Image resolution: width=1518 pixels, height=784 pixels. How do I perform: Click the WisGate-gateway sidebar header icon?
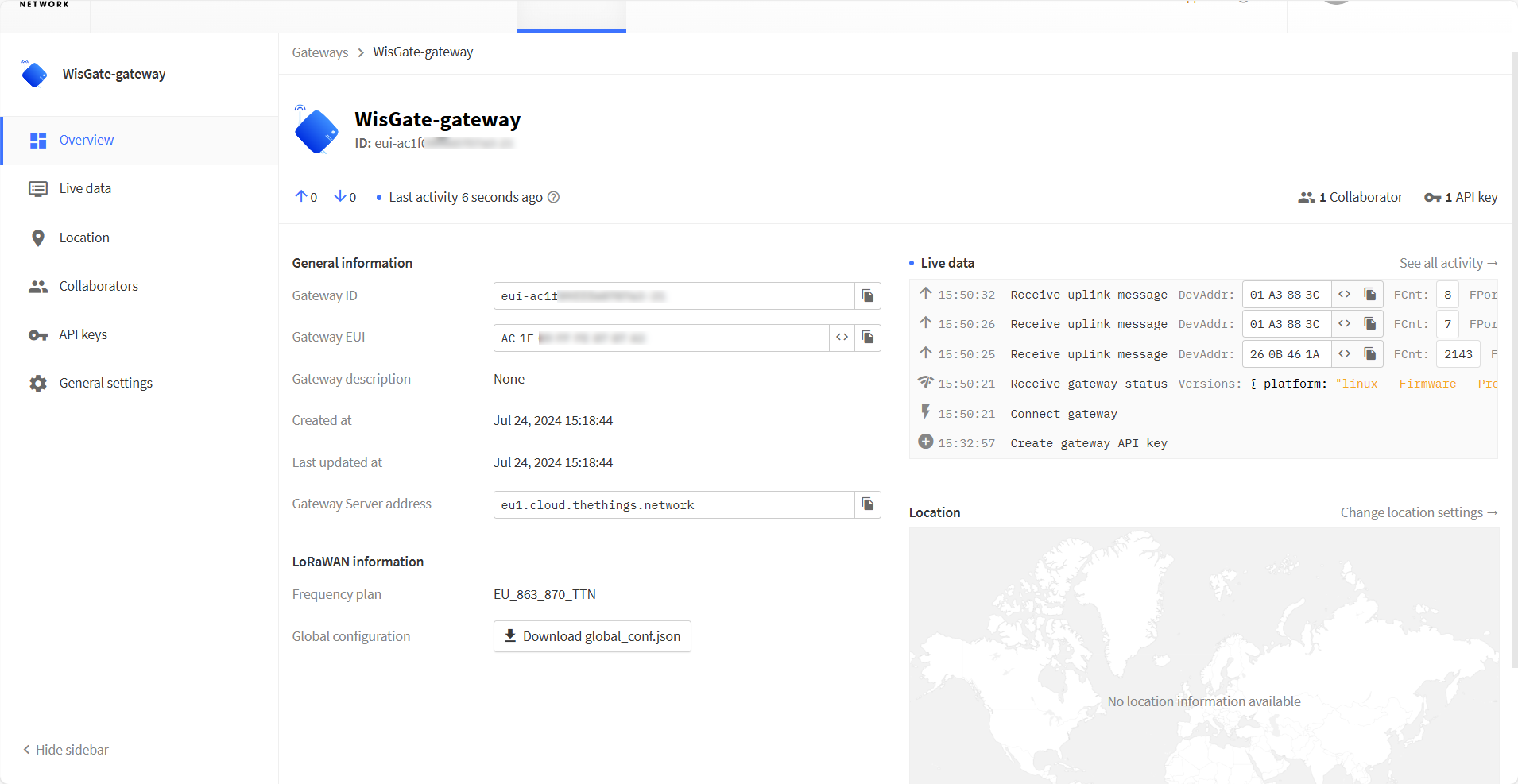[34, 74]
